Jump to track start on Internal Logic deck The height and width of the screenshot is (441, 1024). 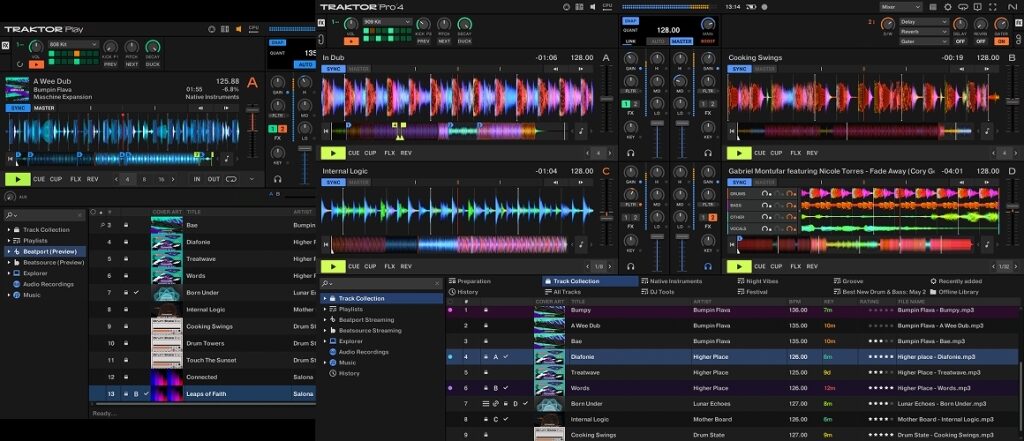[x=326, y=245]
